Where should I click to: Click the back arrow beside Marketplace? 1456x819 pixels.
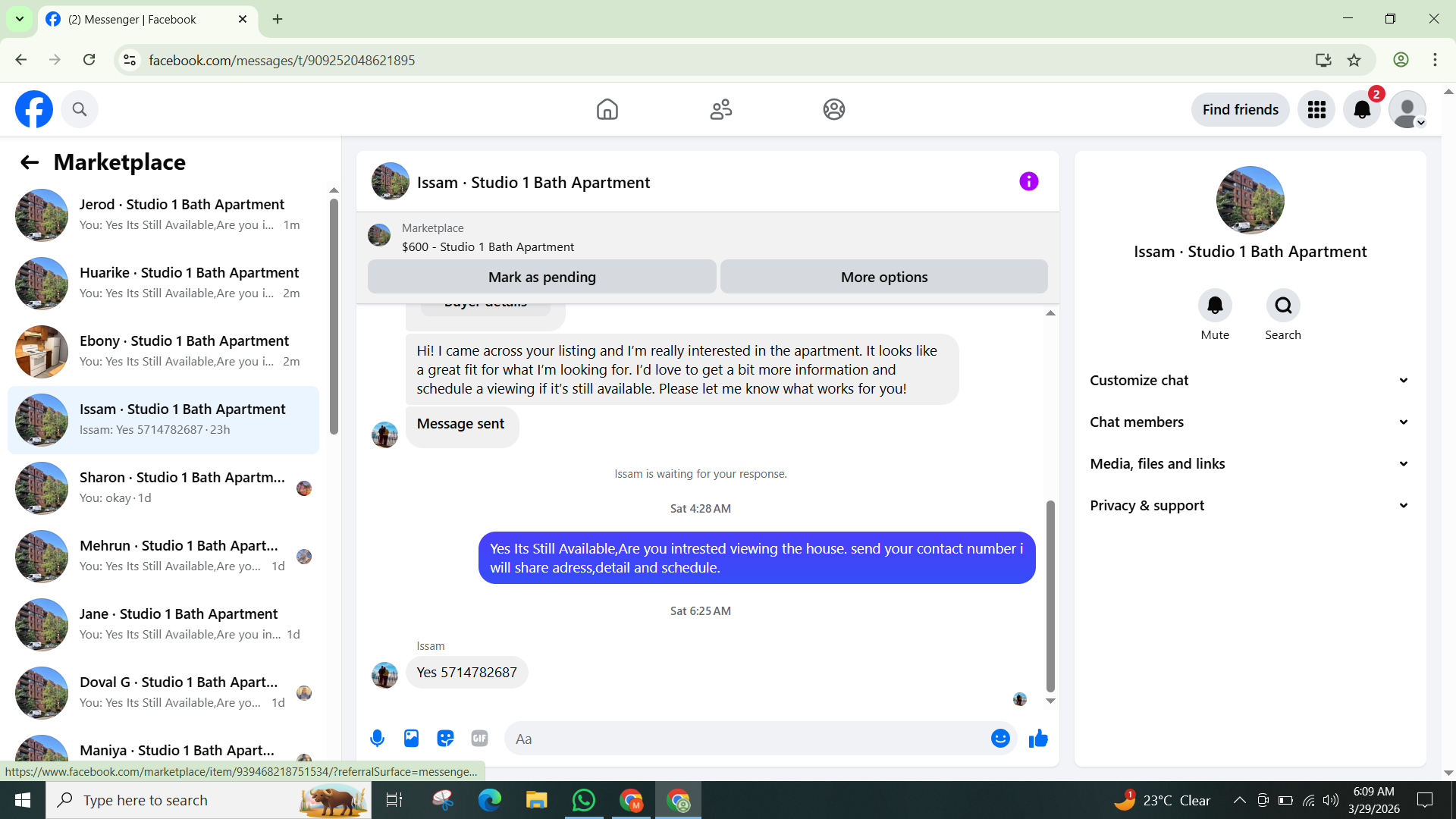tap(30, 162)
